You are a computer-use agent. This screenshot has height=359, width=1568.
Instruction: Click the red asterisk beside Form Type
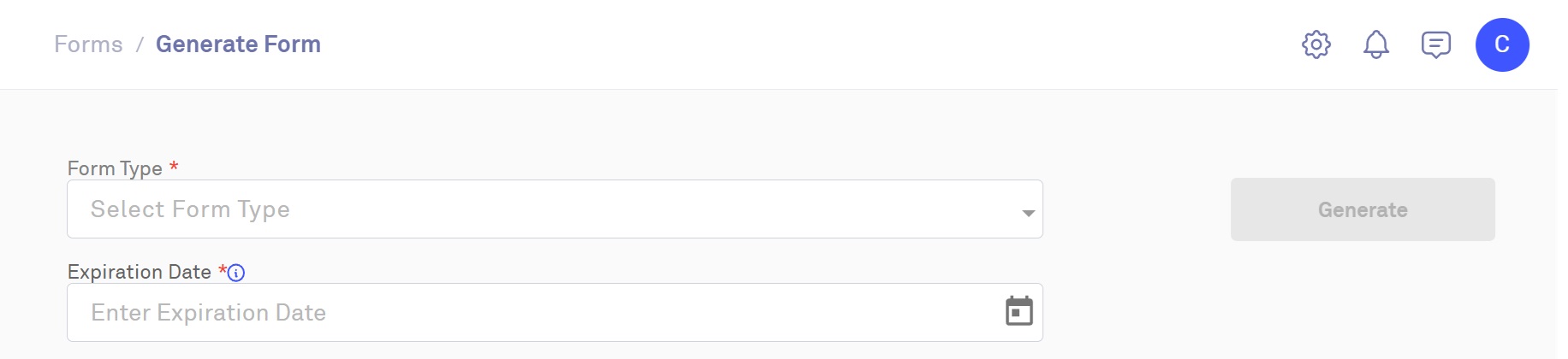[174, 167]
